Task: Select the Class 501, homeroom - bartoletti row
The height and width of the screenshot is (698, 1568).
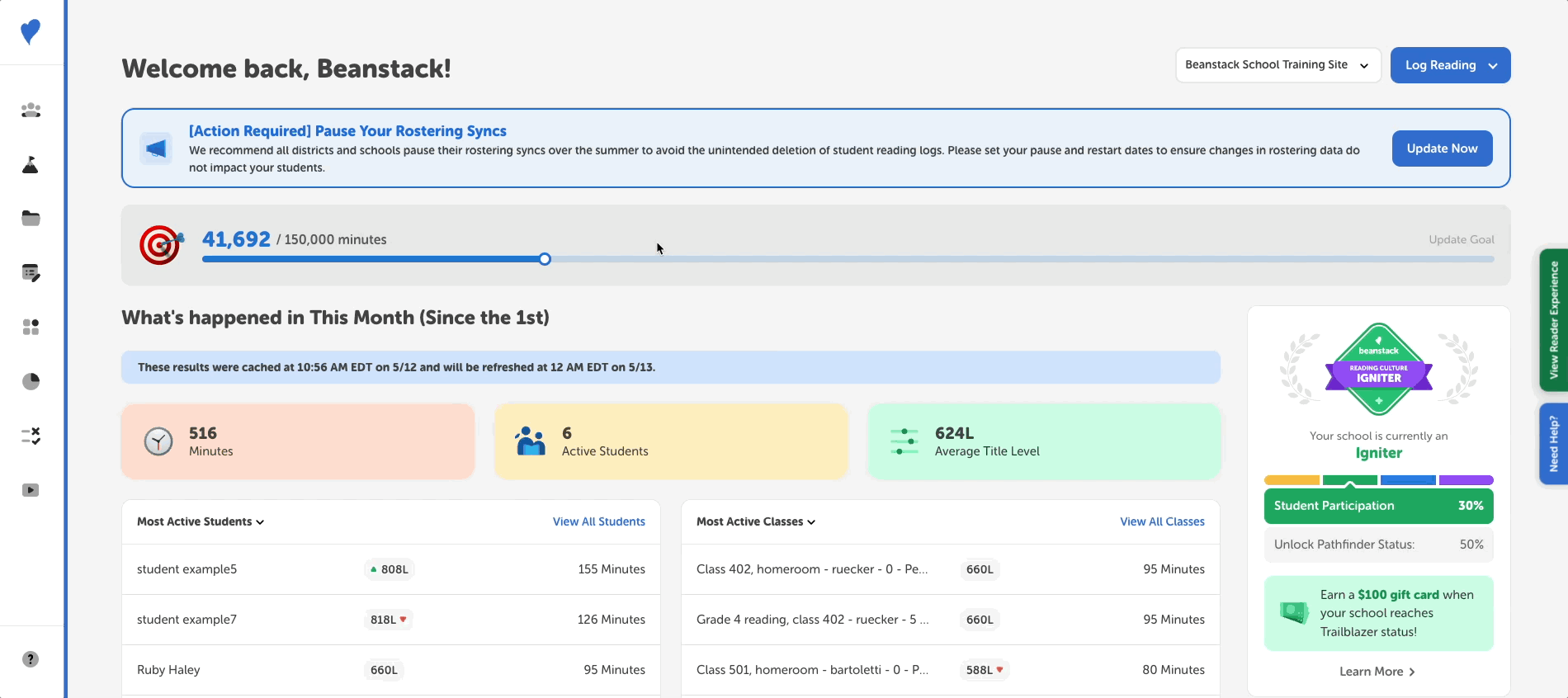Action: 951,670
